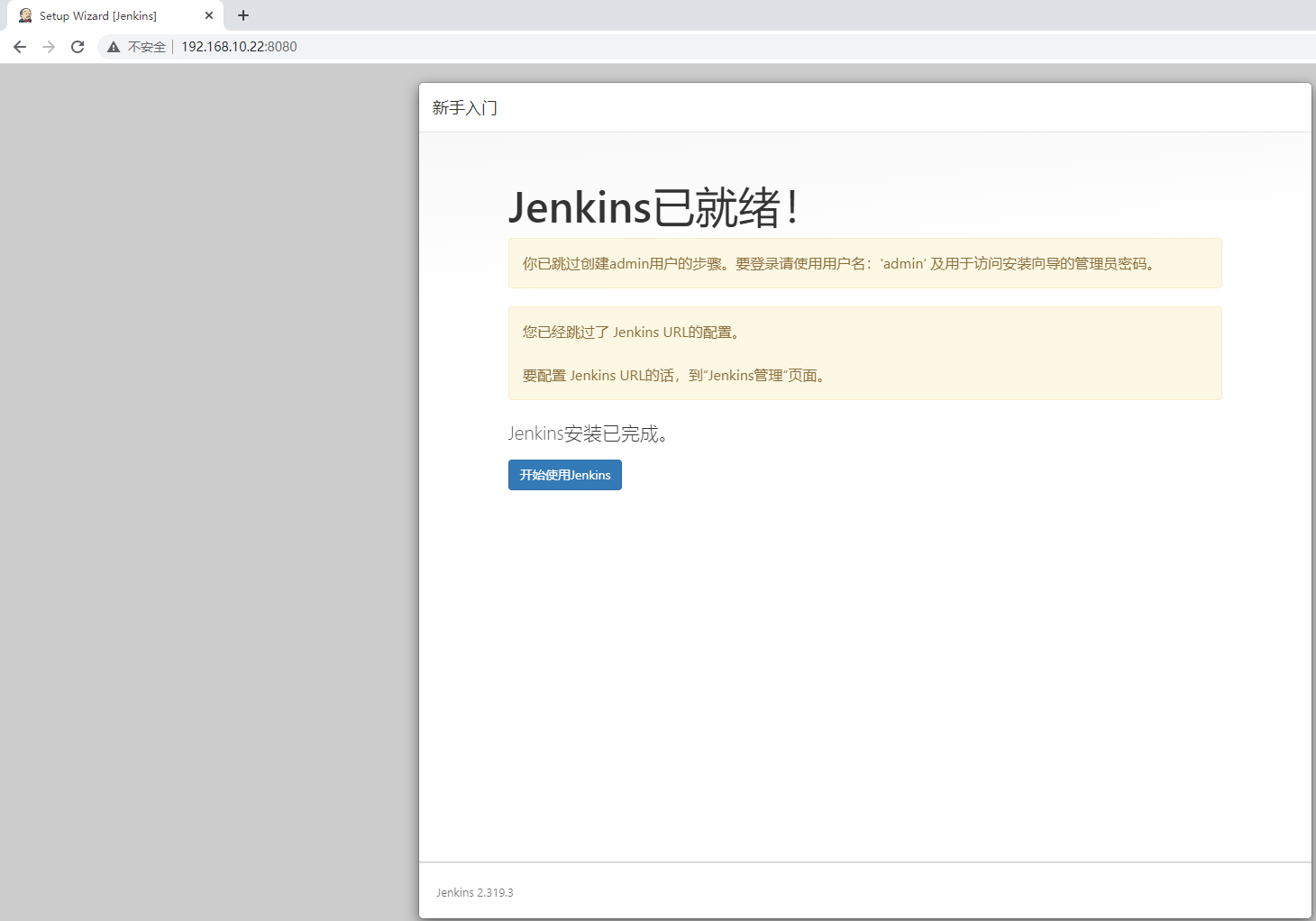The image size is (1316, 921).
Task: Open a new browser tab with the plus icon
Action: [x=242, y=15]
